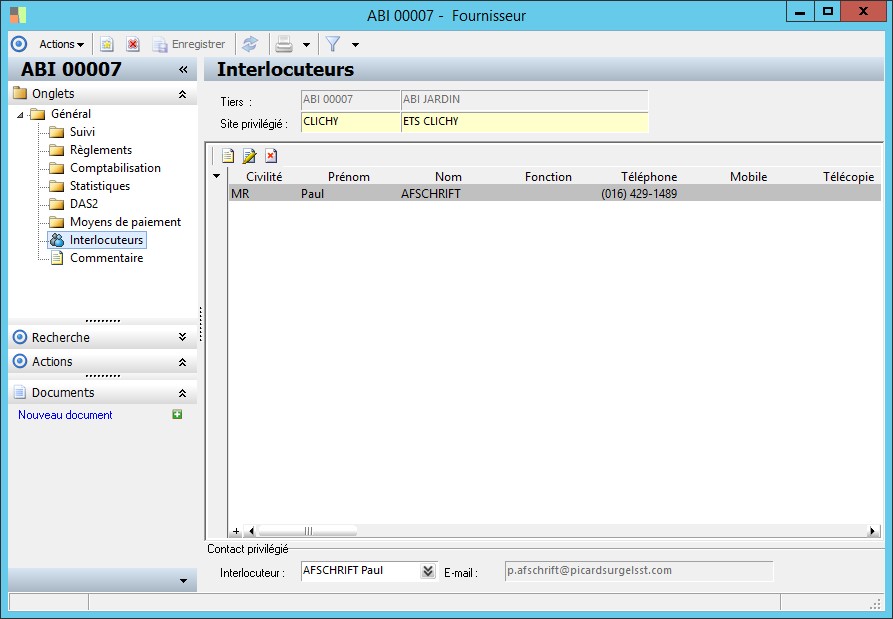This screenshot has width=893, height=619.
Task: Sort by the Télécopie column header
Action: [x=848, y=177]
